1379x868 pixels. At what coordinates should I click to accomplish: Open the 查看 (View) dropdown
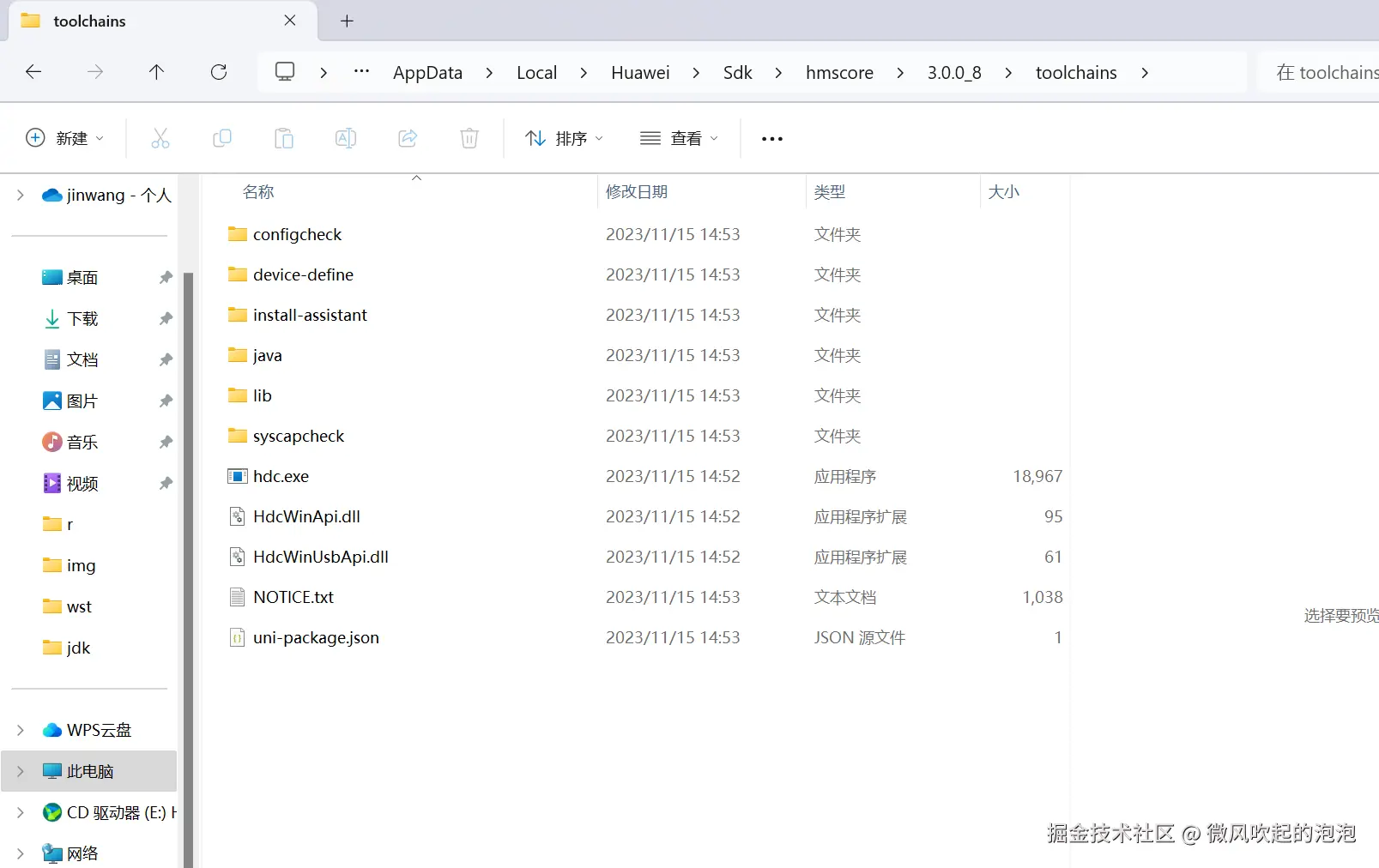coord(679,138)
